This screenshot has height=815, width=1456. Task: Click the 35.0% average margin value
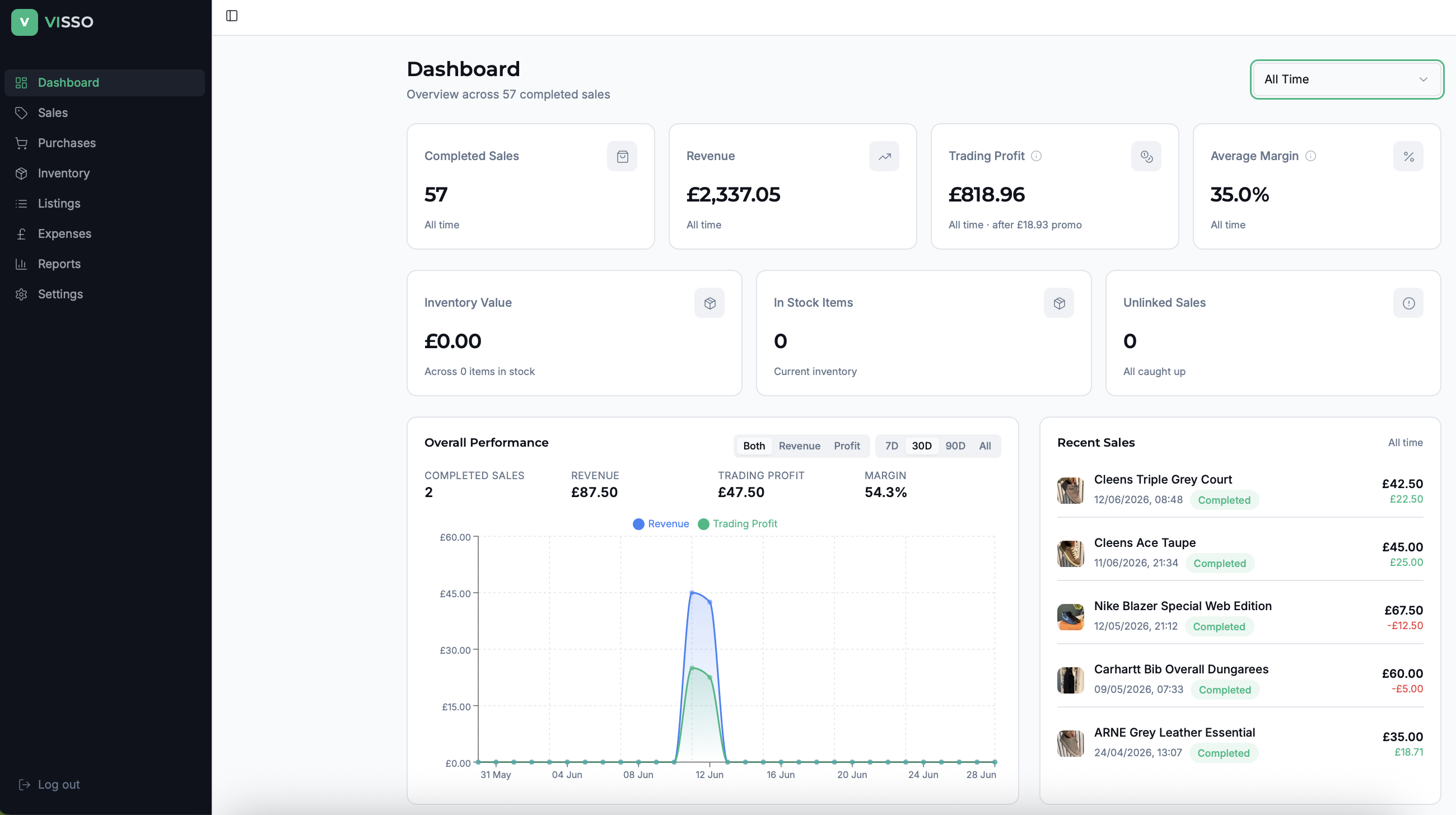coord(1239,195)
